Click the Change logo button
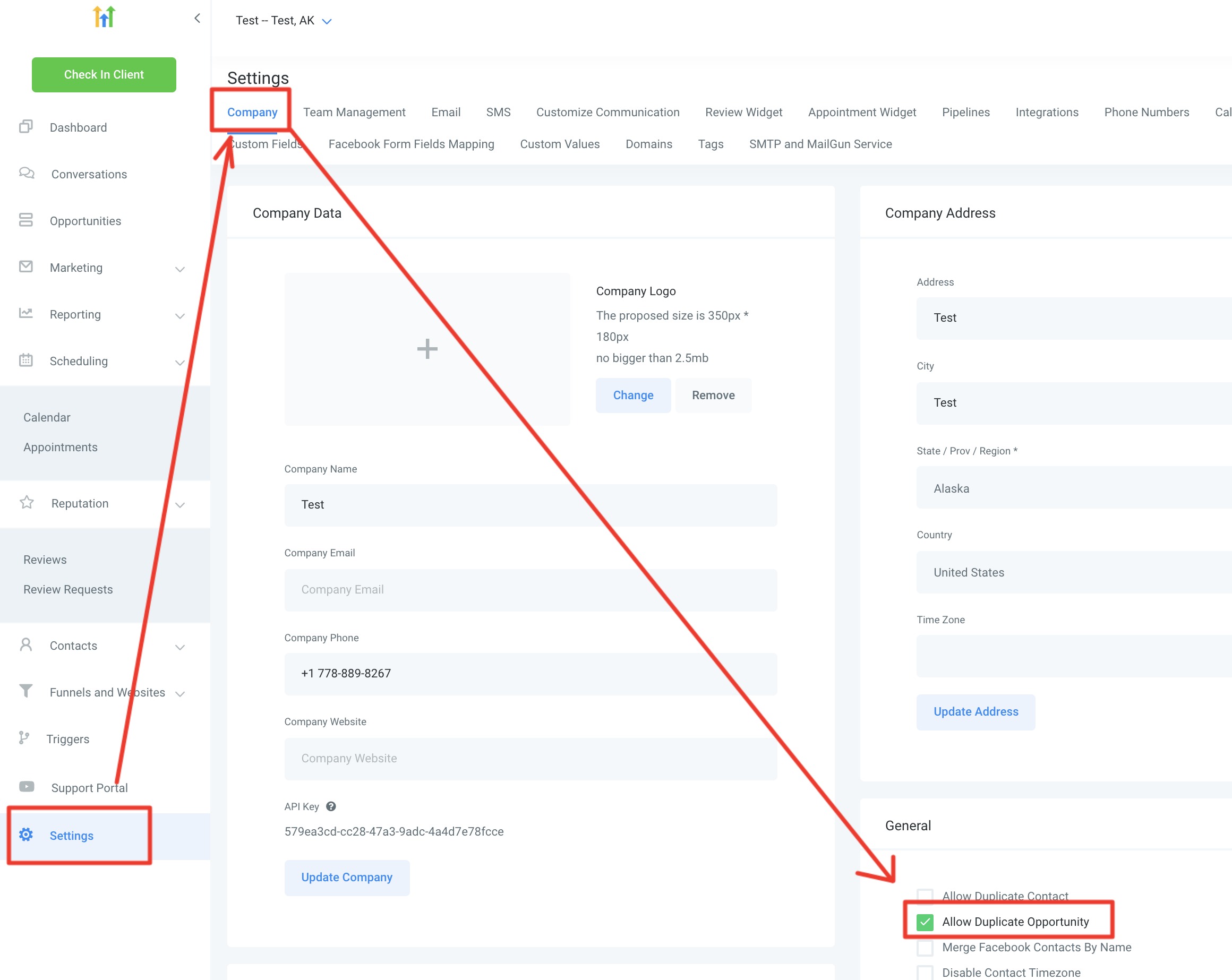Image resolution: width=1232 pixels, height=980 pixels. [x=632, y=395]
